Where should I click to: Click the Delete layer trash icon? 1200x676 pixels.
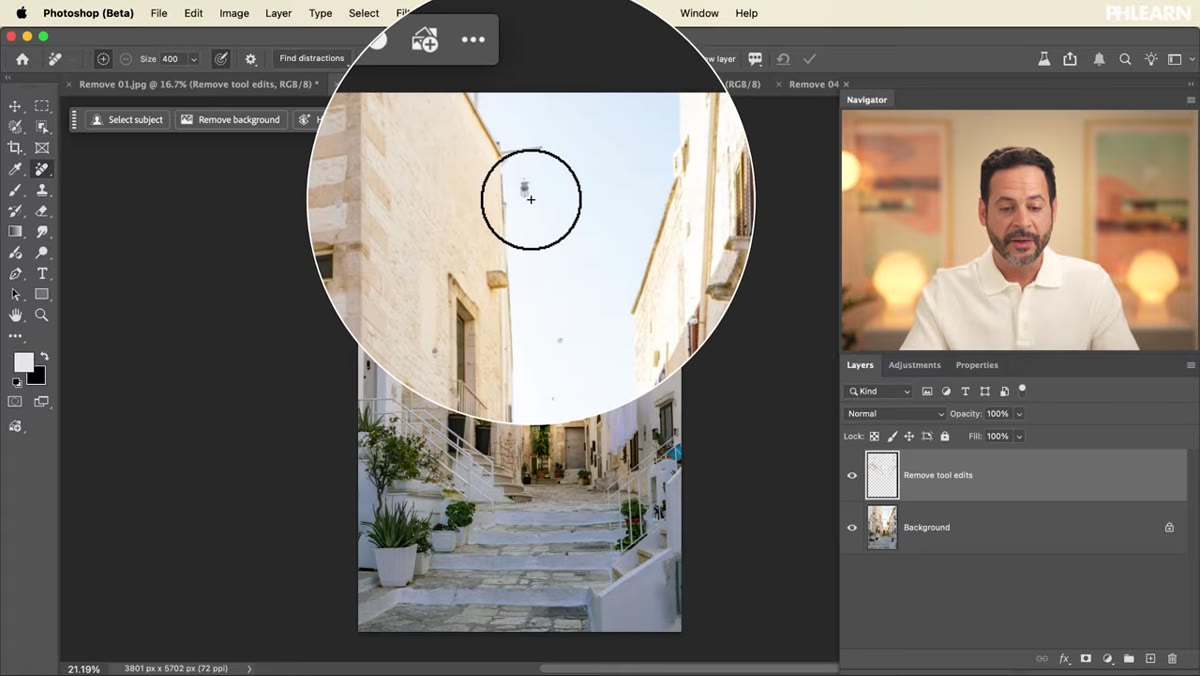click(1172, 659)
